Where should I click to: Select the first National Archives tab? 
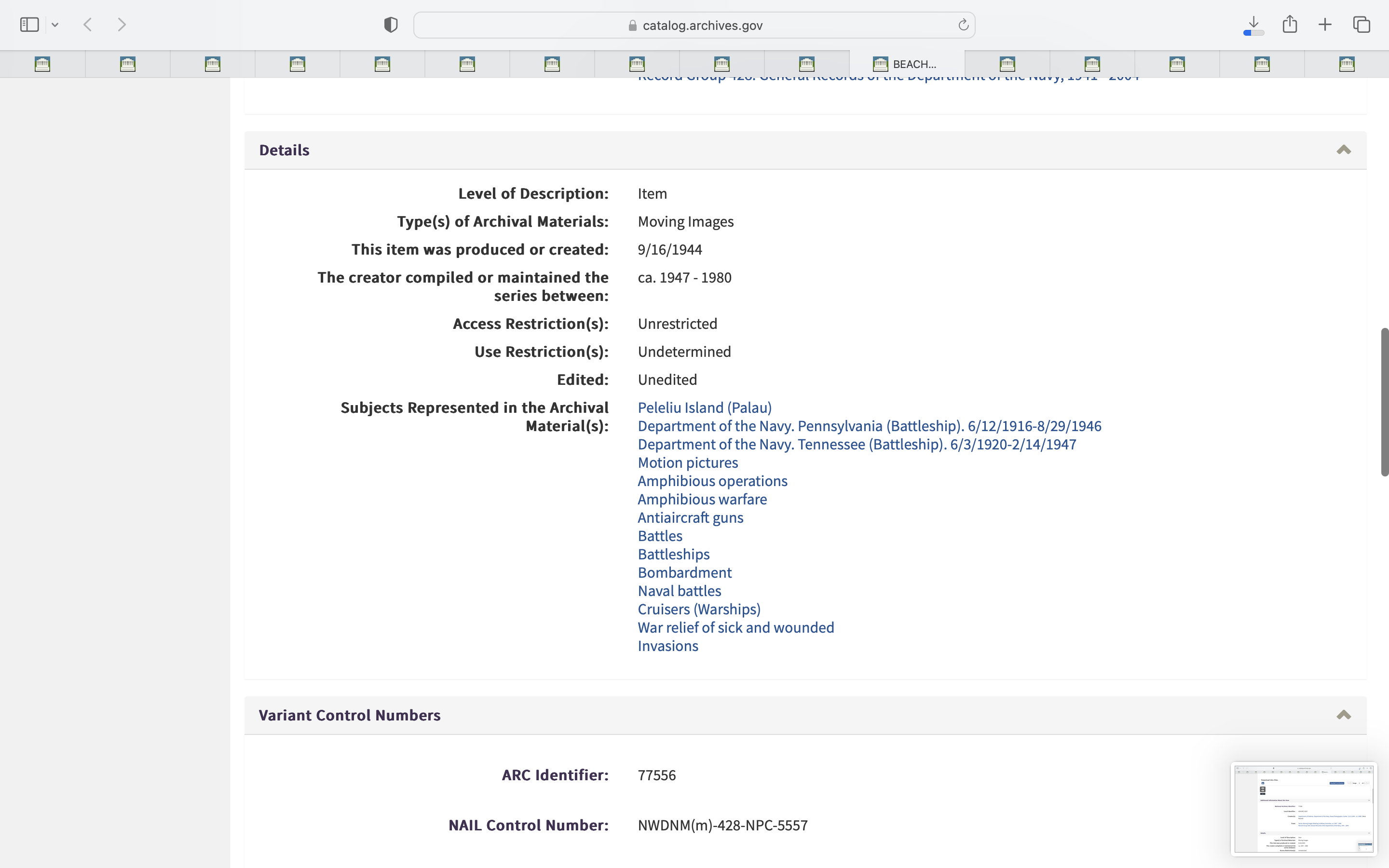(x=42, y=64)
